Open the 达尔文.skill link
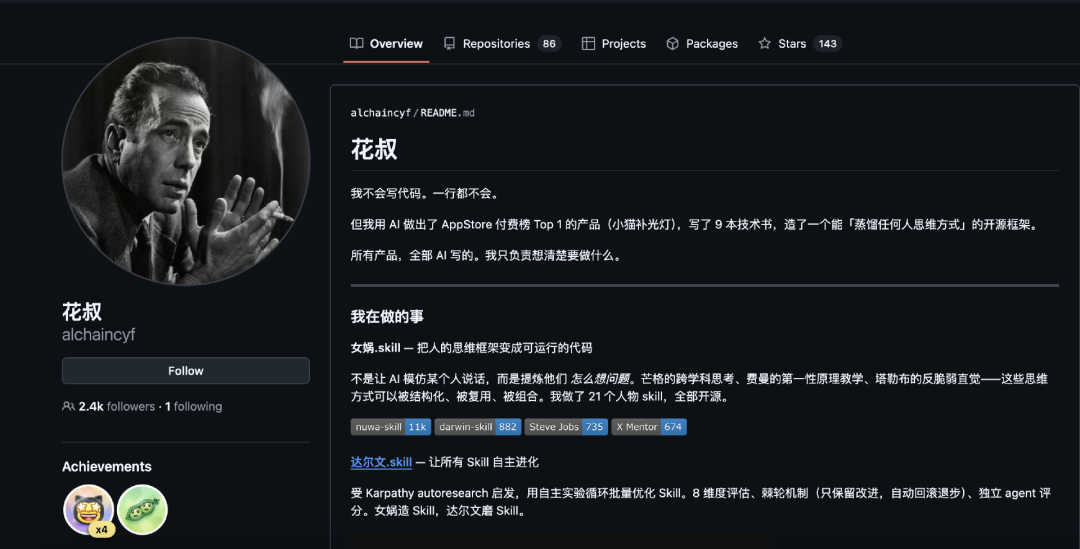Screen dimensions: 1080x549 (x=381, y=462)
